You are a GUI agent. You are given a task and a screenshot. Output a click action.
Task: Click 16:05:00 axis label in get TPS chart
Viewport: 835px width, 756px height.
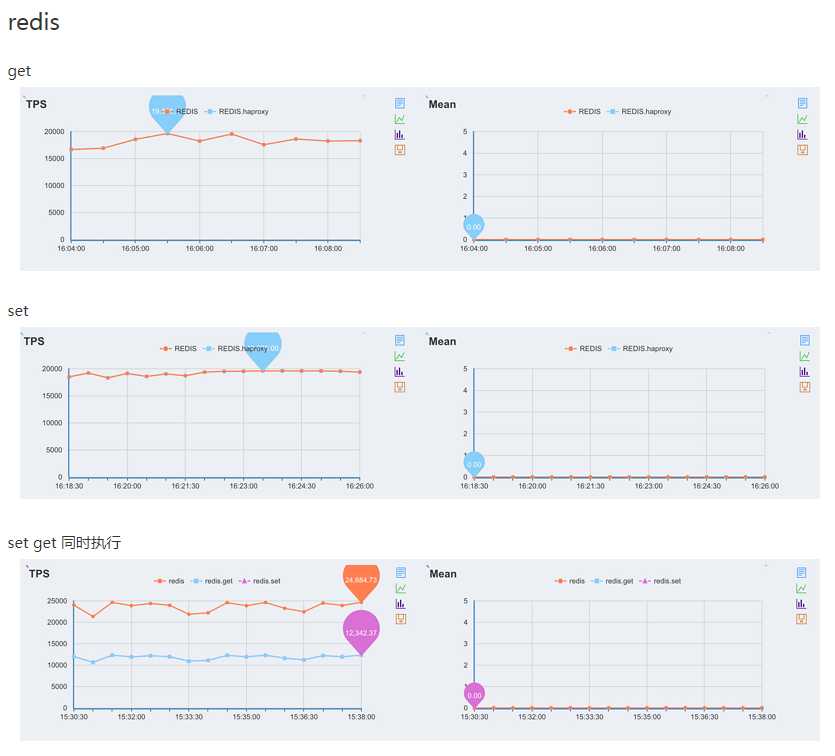(135, 249)
